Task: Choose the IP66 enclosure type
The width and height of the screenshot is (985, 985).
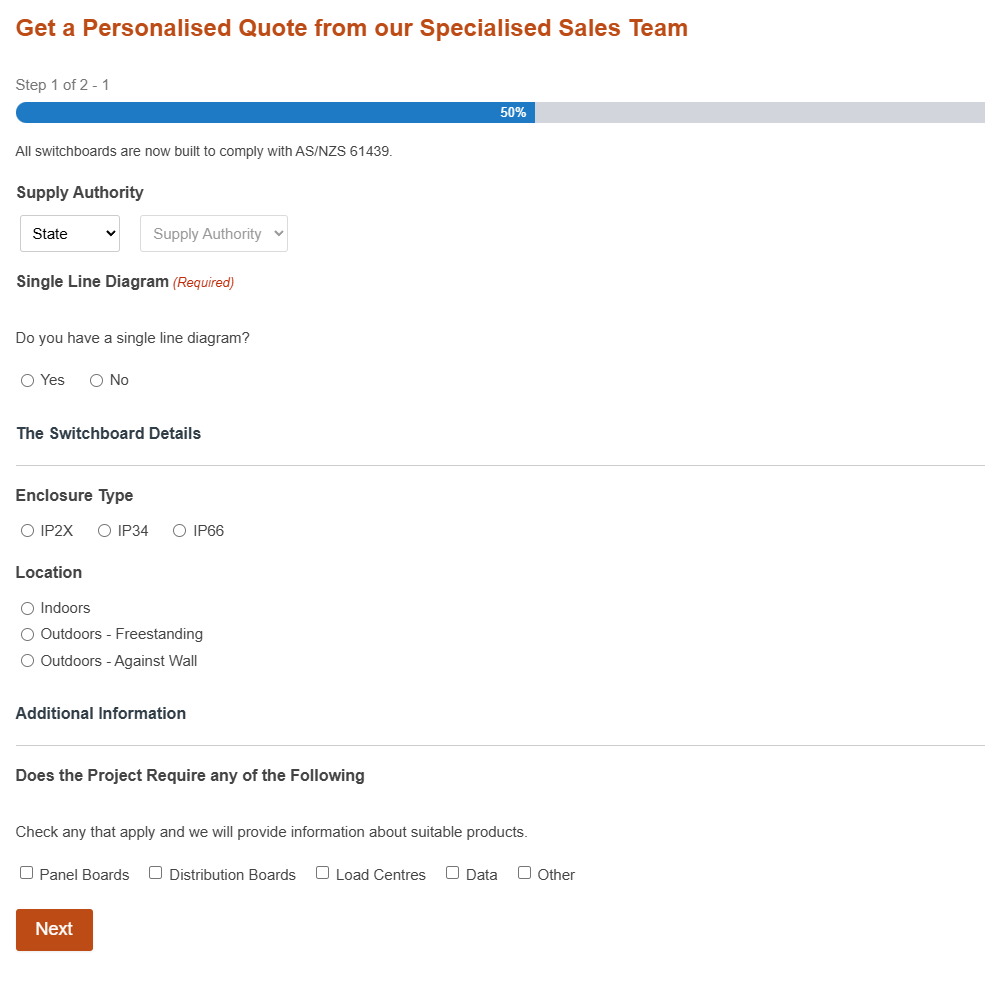Action: point(179,530)
